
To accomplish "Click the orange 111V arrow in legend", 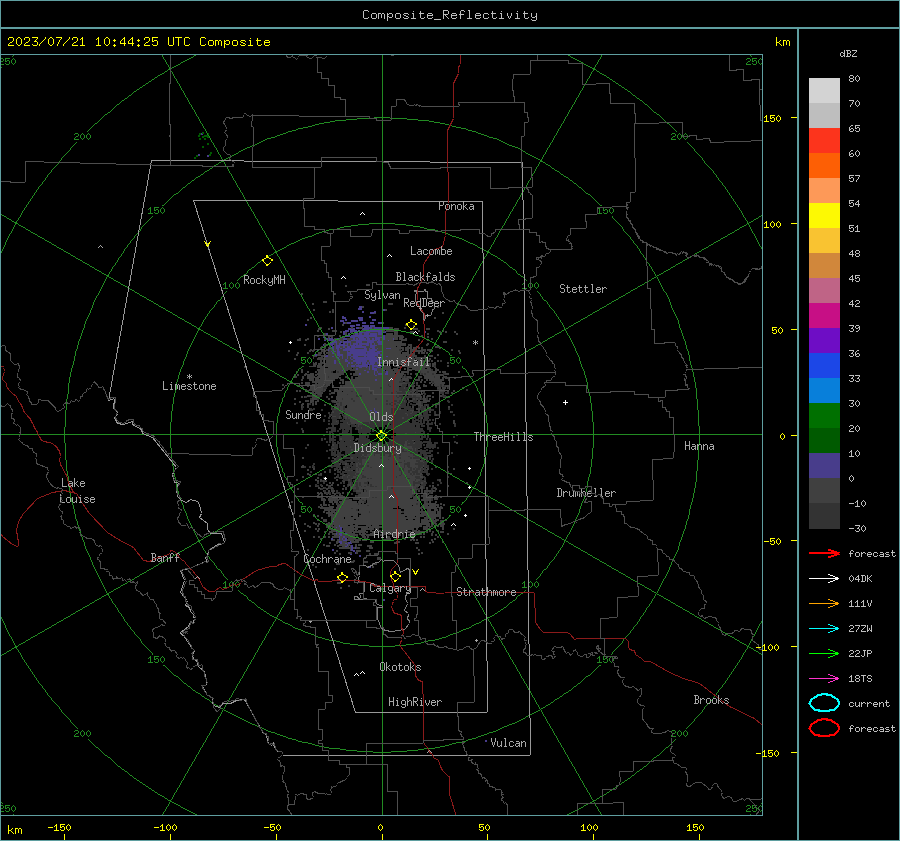I will coord(824,603).
